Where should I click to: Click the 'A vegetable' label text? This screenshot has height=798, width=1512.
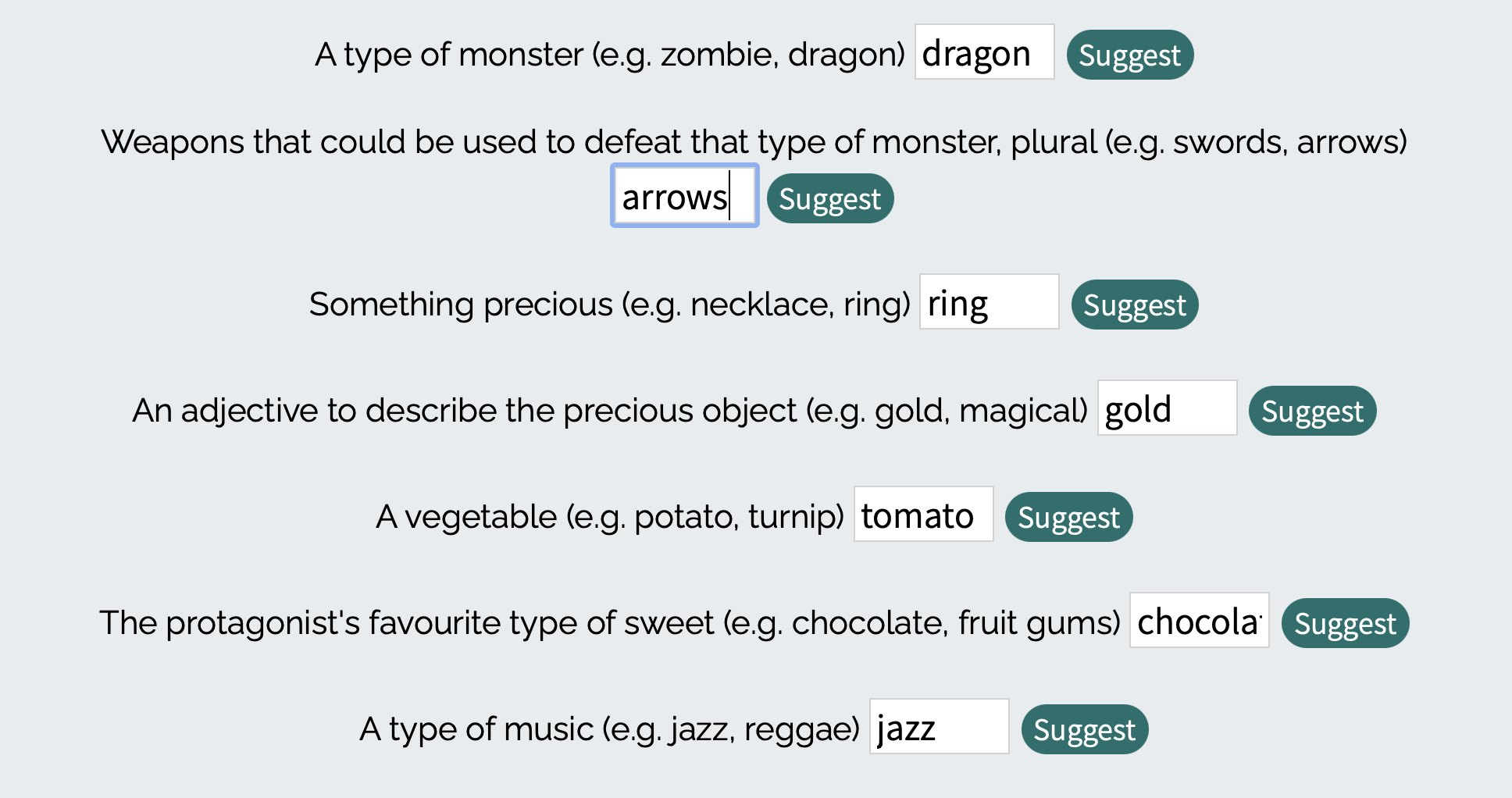point(609,517)
